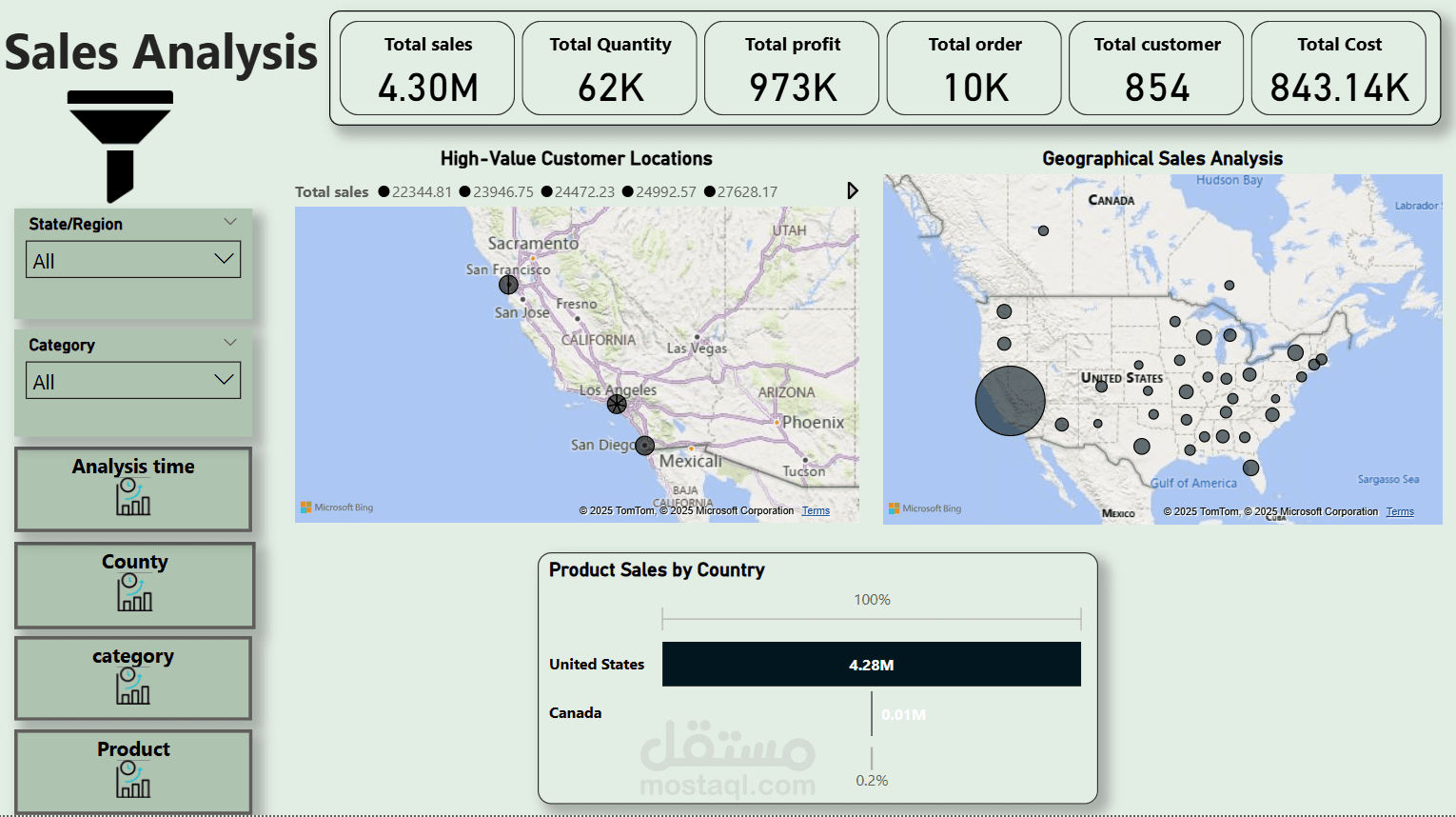The width and height of the screenshot is (1456, 817).
Task: Select the United States 4.28M bar
Action: (871, 665)
